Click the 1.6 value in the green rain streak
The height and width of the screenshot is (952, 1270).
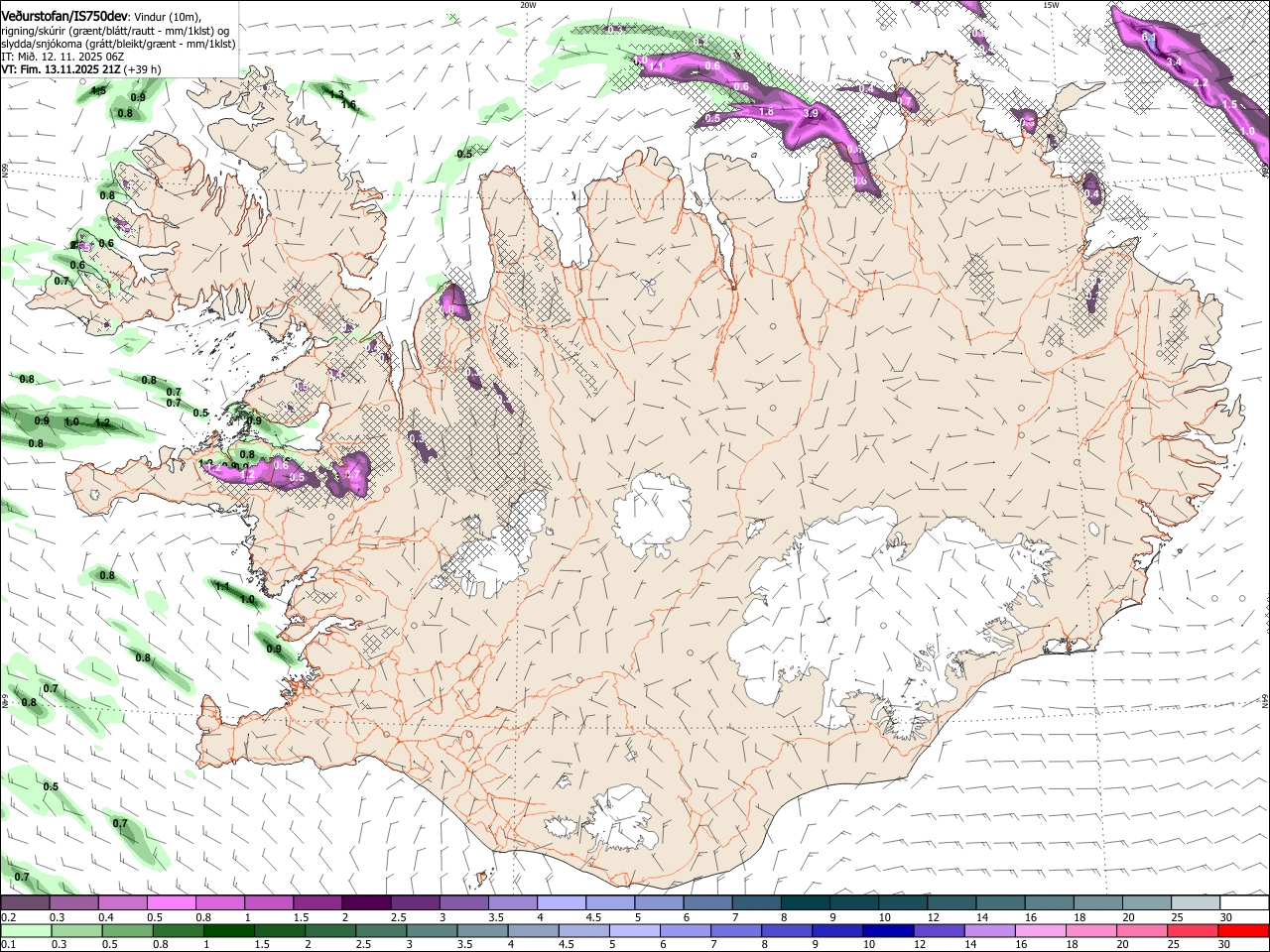349,105
